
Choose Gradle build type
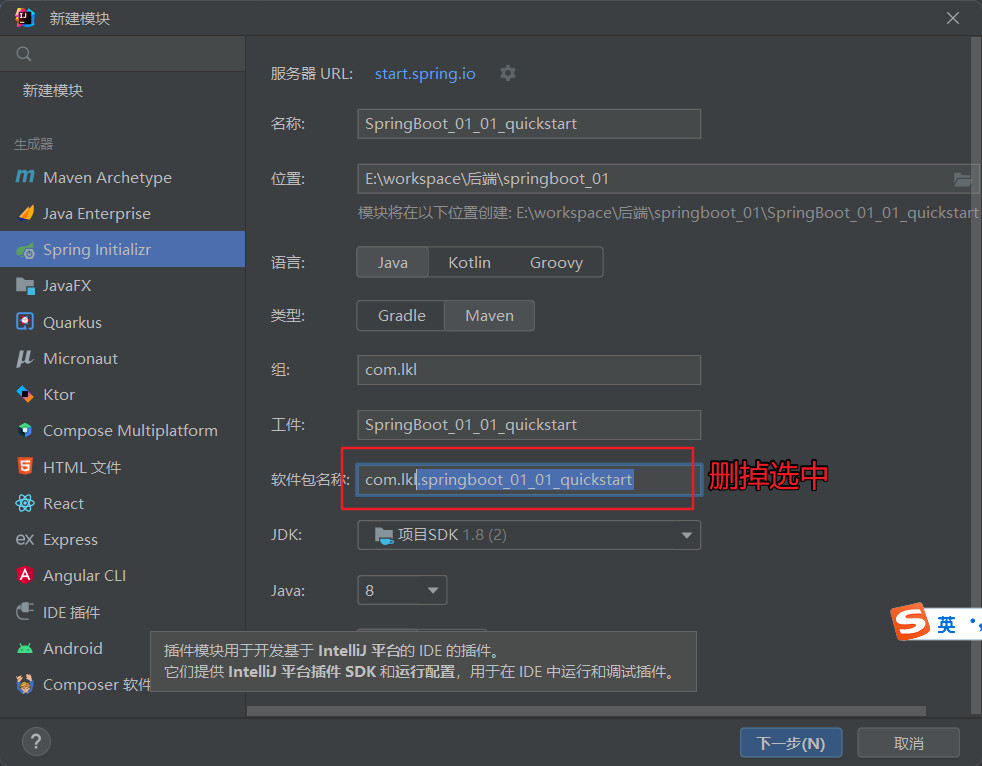[x=401, y=316]
